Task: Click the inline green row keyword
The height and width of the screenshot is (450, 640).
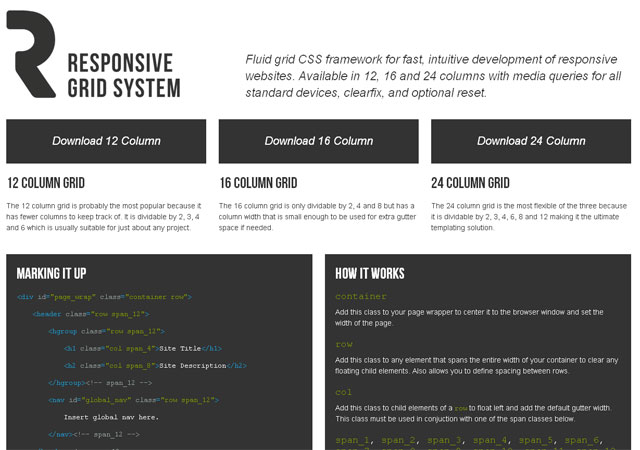Action: point(461,408)
